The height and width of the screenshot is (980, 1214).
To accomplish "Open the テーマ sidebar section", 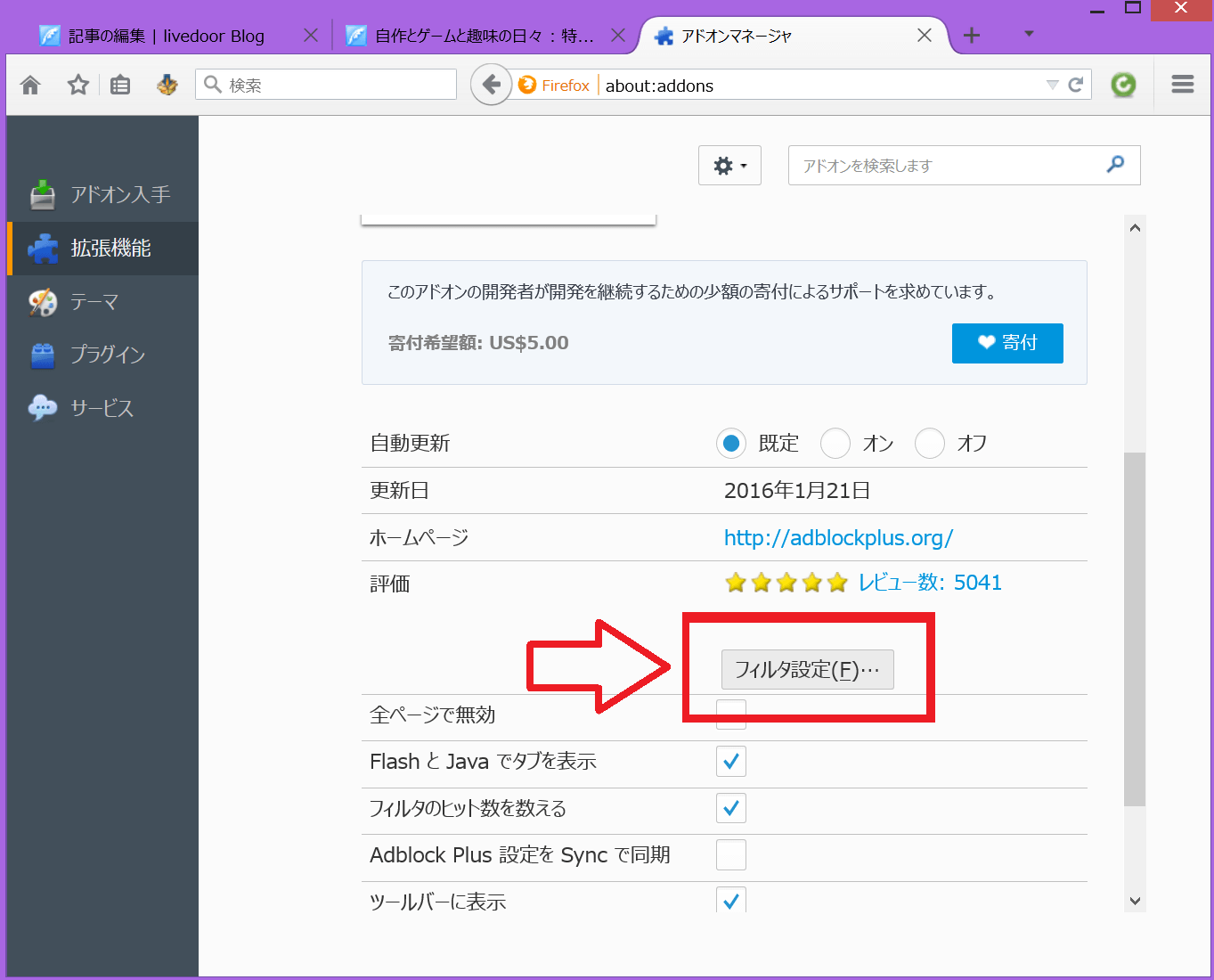I will pyautogui.click(x=102, y=302).
